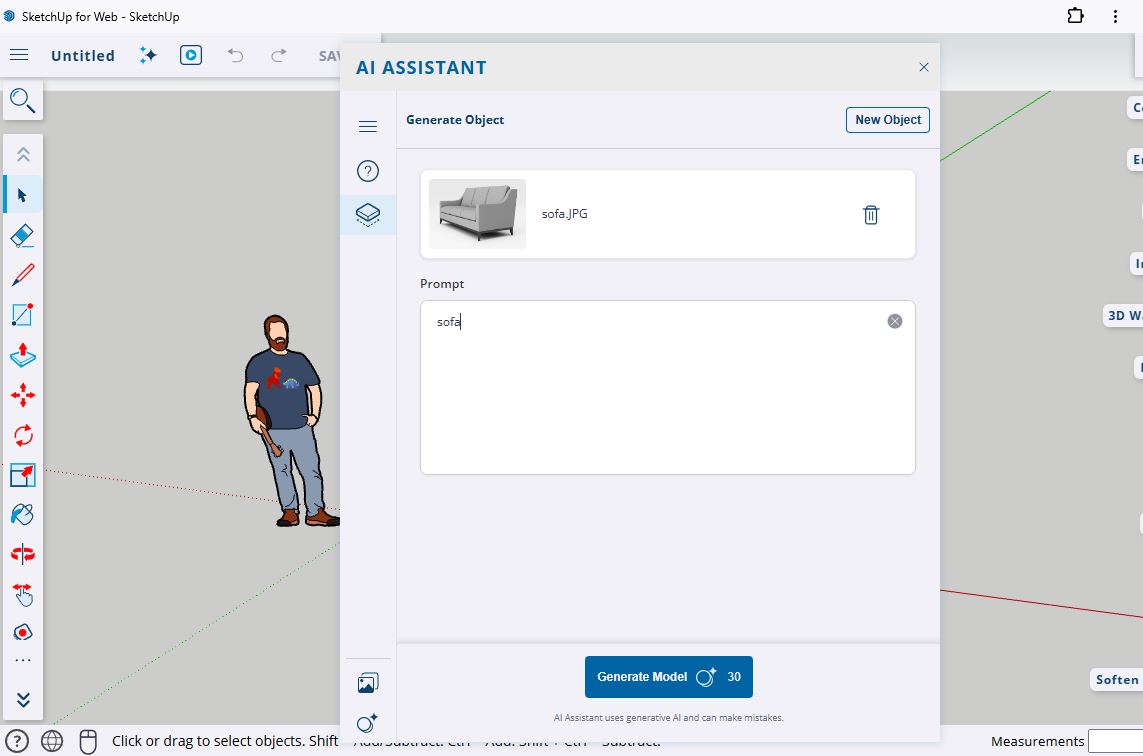This screenshot has width=1143, height=756.
Task: Open the search magnifier tool
Action: coord(23,101)
